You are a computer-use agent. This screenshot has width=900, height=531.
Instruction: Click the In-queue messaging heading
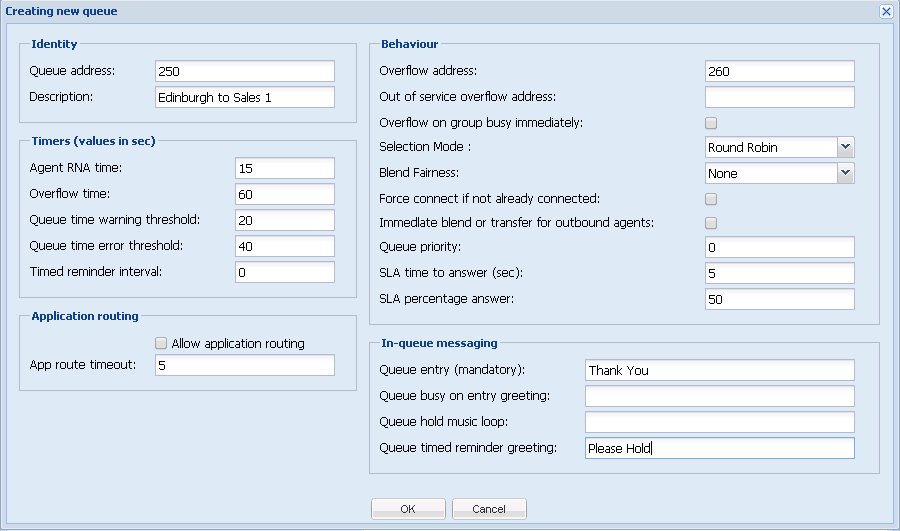439,343
